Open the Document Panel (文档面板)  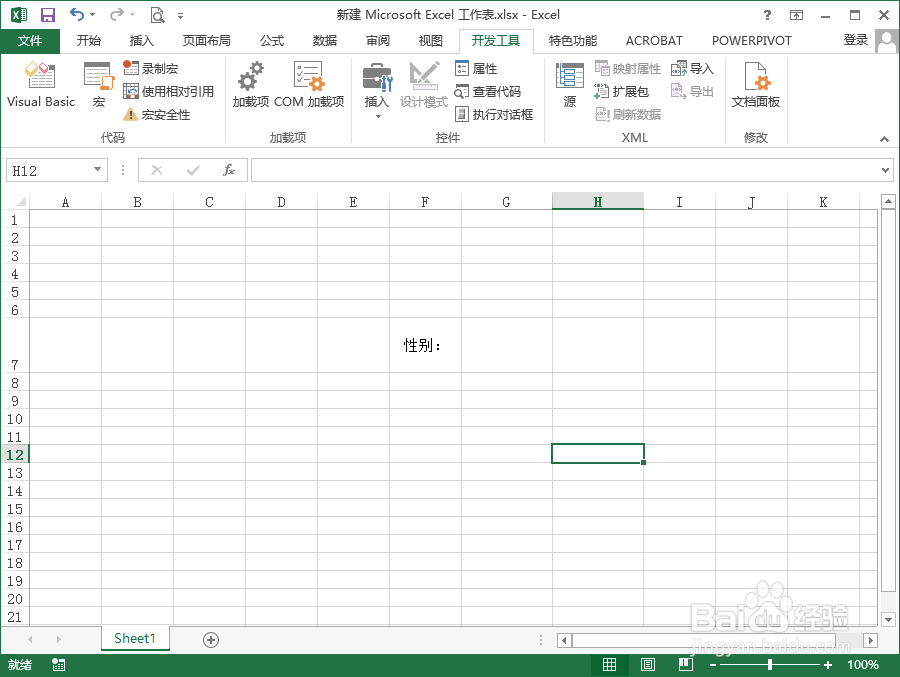(755, 85)
